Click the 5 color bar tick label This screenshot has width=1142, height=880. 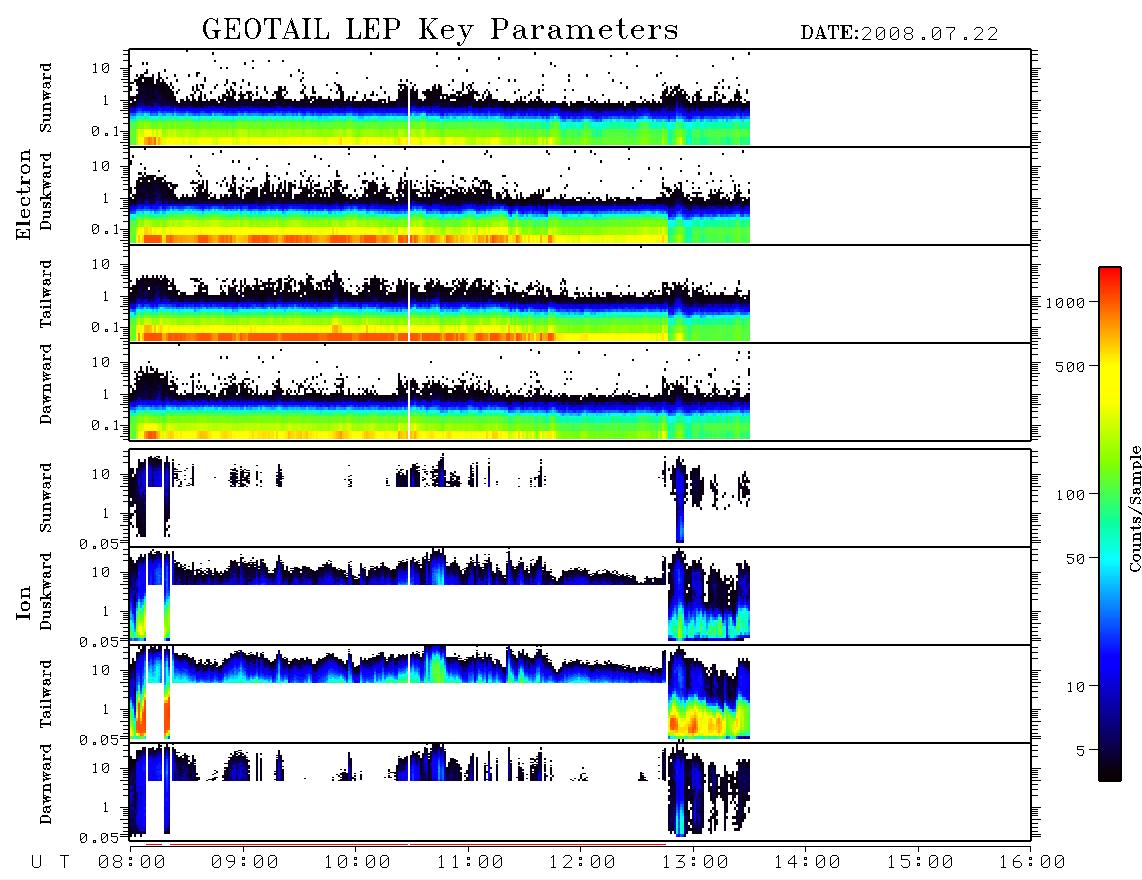coord(1081,750)
